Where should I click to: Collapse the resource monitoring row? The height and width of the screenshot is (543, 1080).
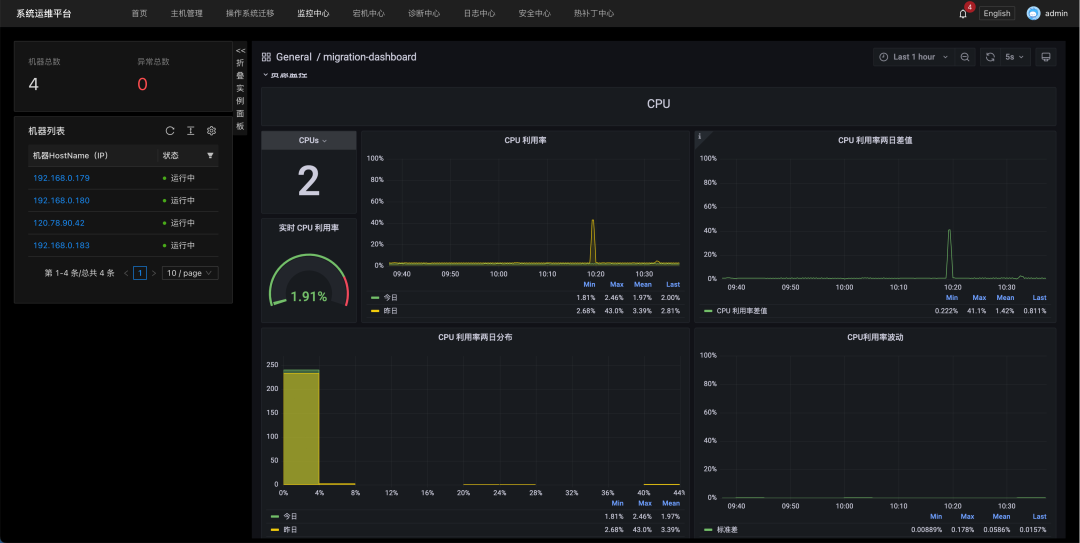[285, 75]
